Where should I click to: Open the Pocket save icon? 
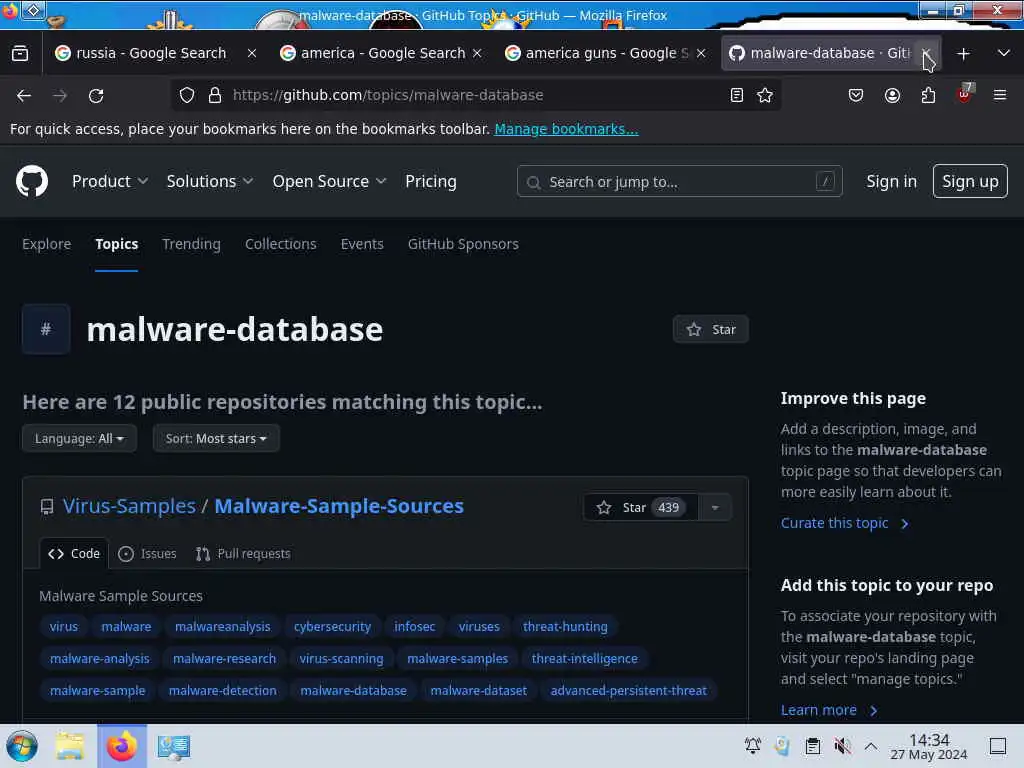[856, 95]
